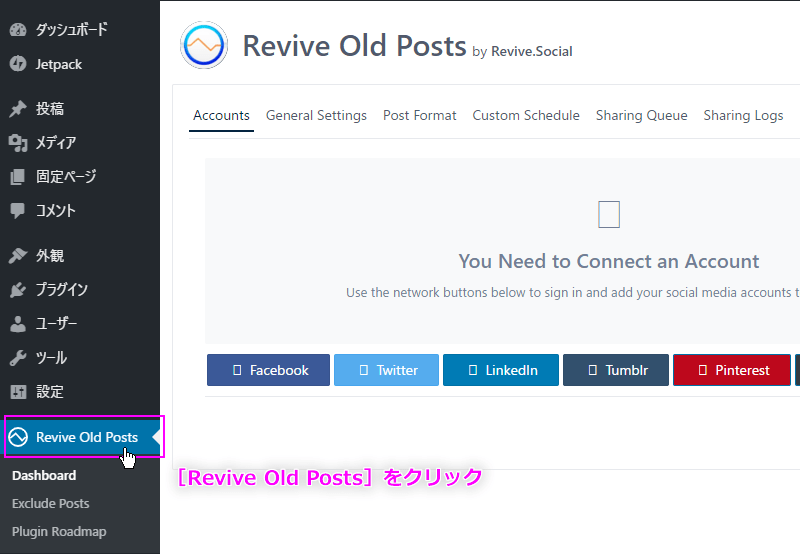Viewport: 800px width, 554px height.
Task: Click the appearance brush icon beside 外観
Action: (x=18, y=255)
